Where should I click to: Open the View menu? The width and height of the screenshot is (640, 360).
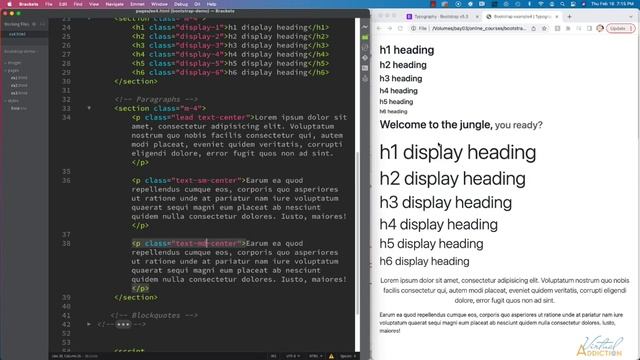pos(94,4)
